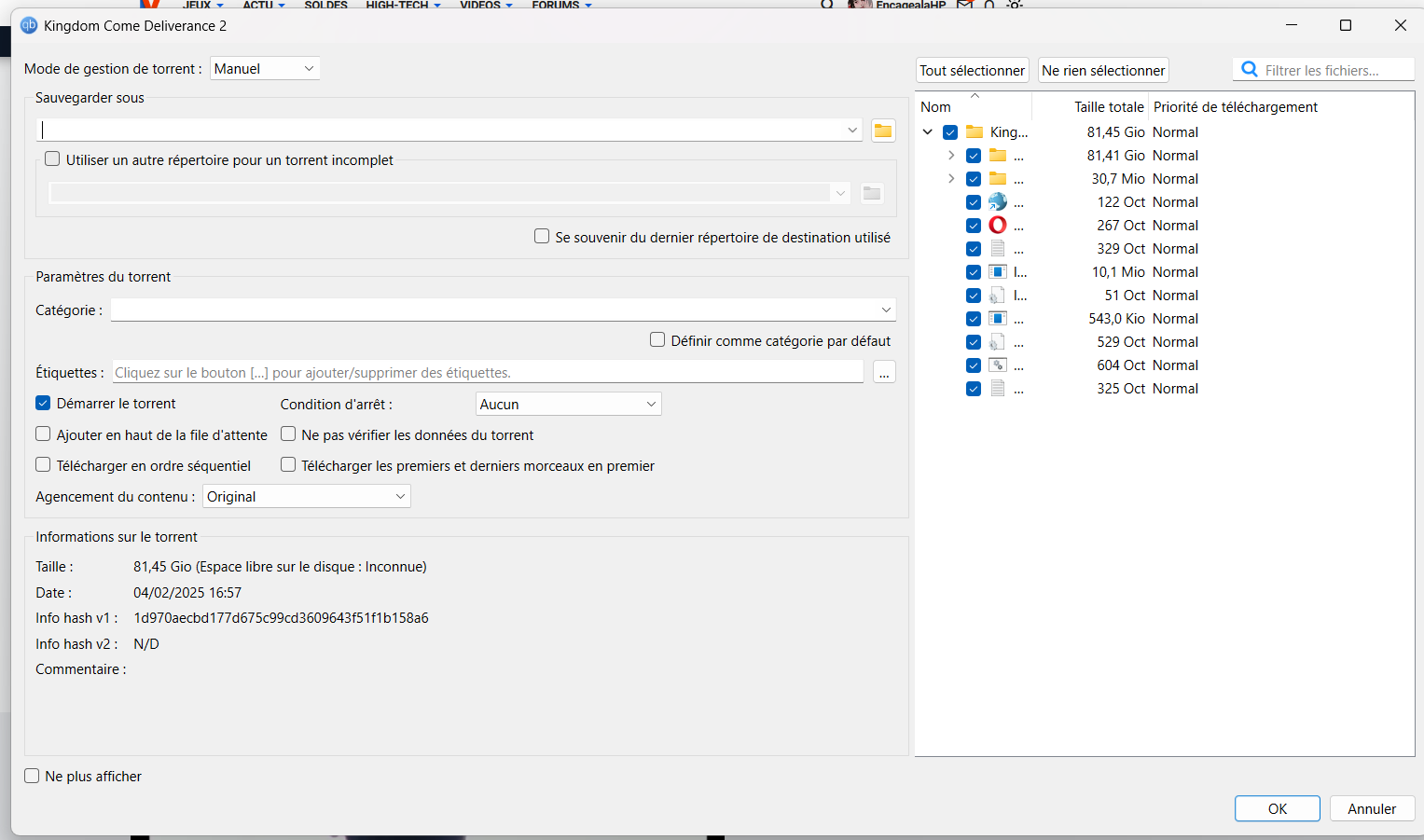Cancel adding the torrent with Annuler

pos(1372,808)
